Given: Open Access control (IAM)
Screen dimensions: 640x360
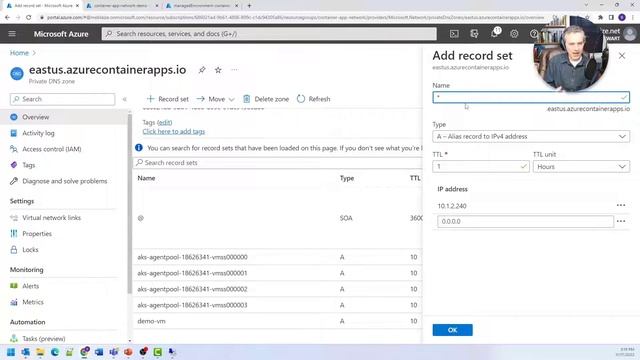Looking at the screenshot, I should point(52,149).
